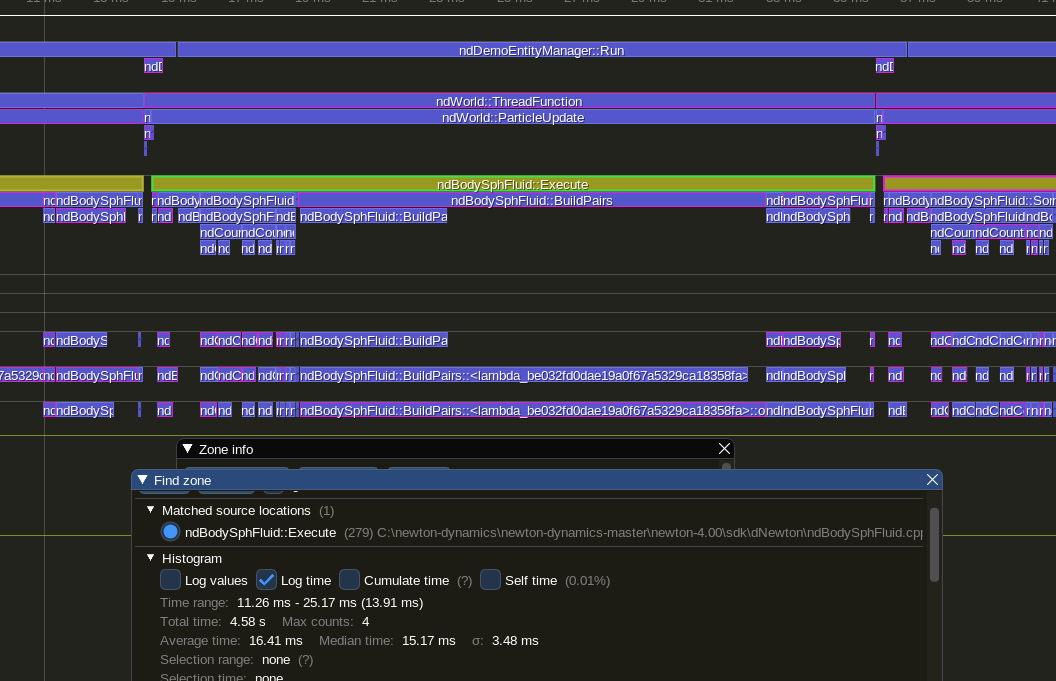Collapse the Matched source locations section
The image size is (1056, 681).
pyautogui.click(x=151, y=510)
